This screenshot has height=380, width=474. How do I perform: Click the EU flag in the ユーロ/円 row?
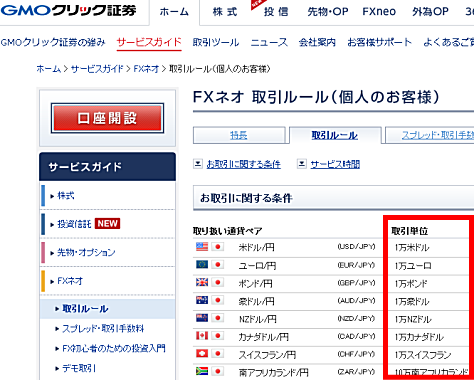coord(202,265)
